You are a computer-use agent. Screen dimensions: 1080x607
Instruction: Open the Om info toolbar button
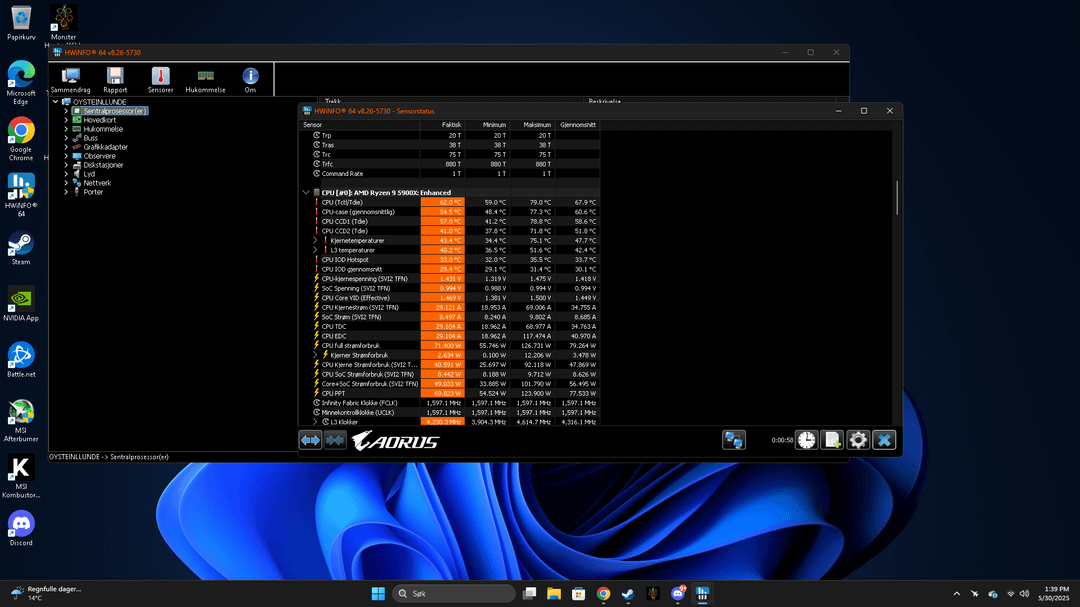[250, 80]
